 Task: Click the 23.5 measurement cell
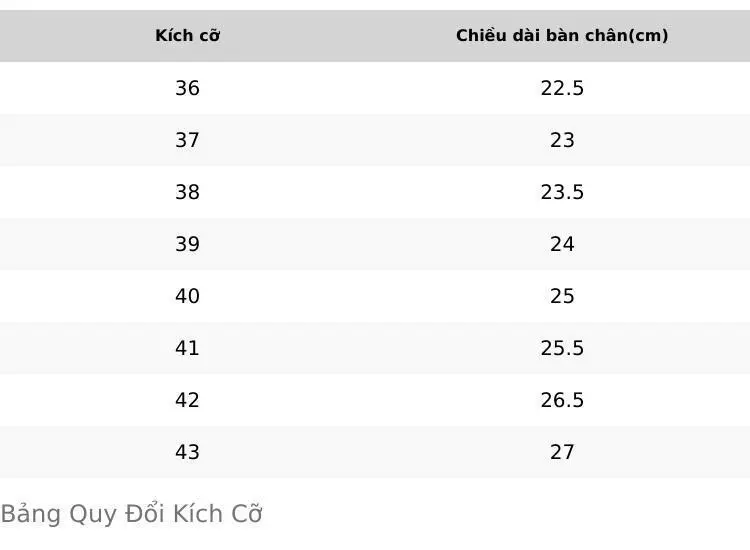562,192
